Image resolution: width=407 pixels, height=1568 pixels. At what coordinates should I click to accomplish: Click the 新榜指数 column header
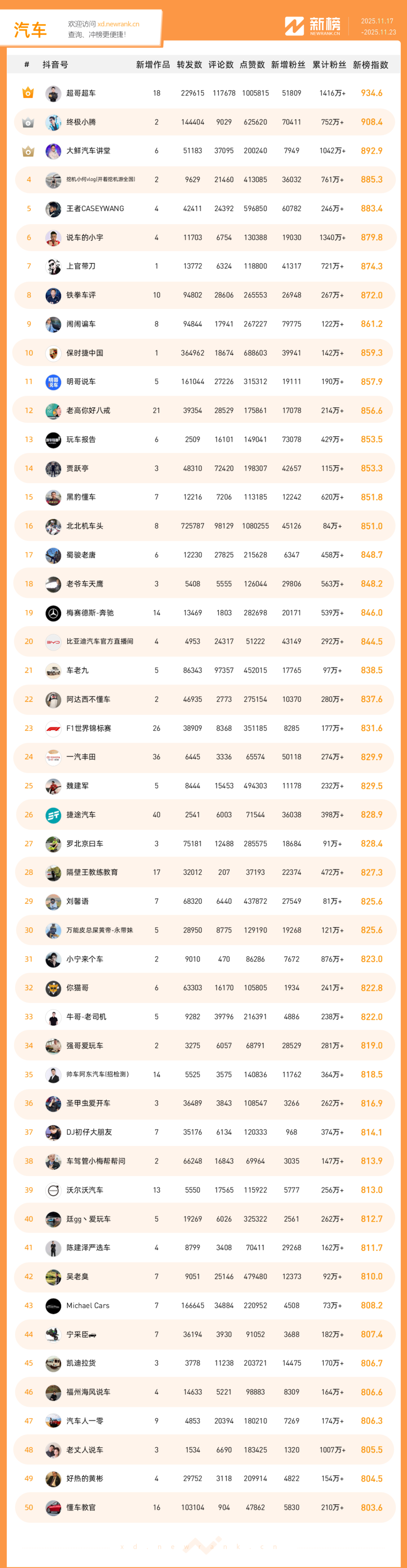[x=370, y=65]
